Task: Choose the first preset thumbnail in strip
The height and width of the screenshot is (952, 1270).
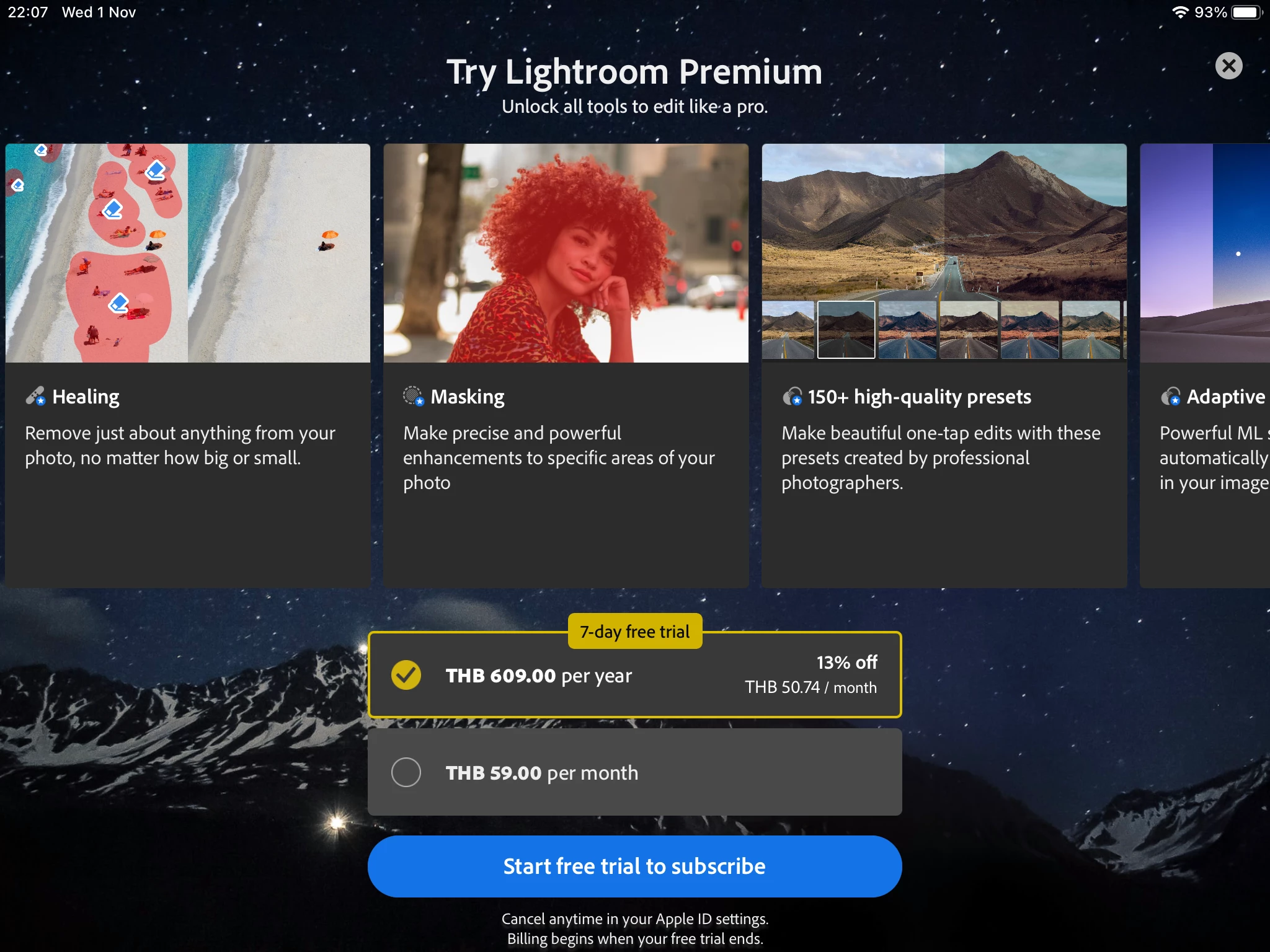Action: point(788,330)
